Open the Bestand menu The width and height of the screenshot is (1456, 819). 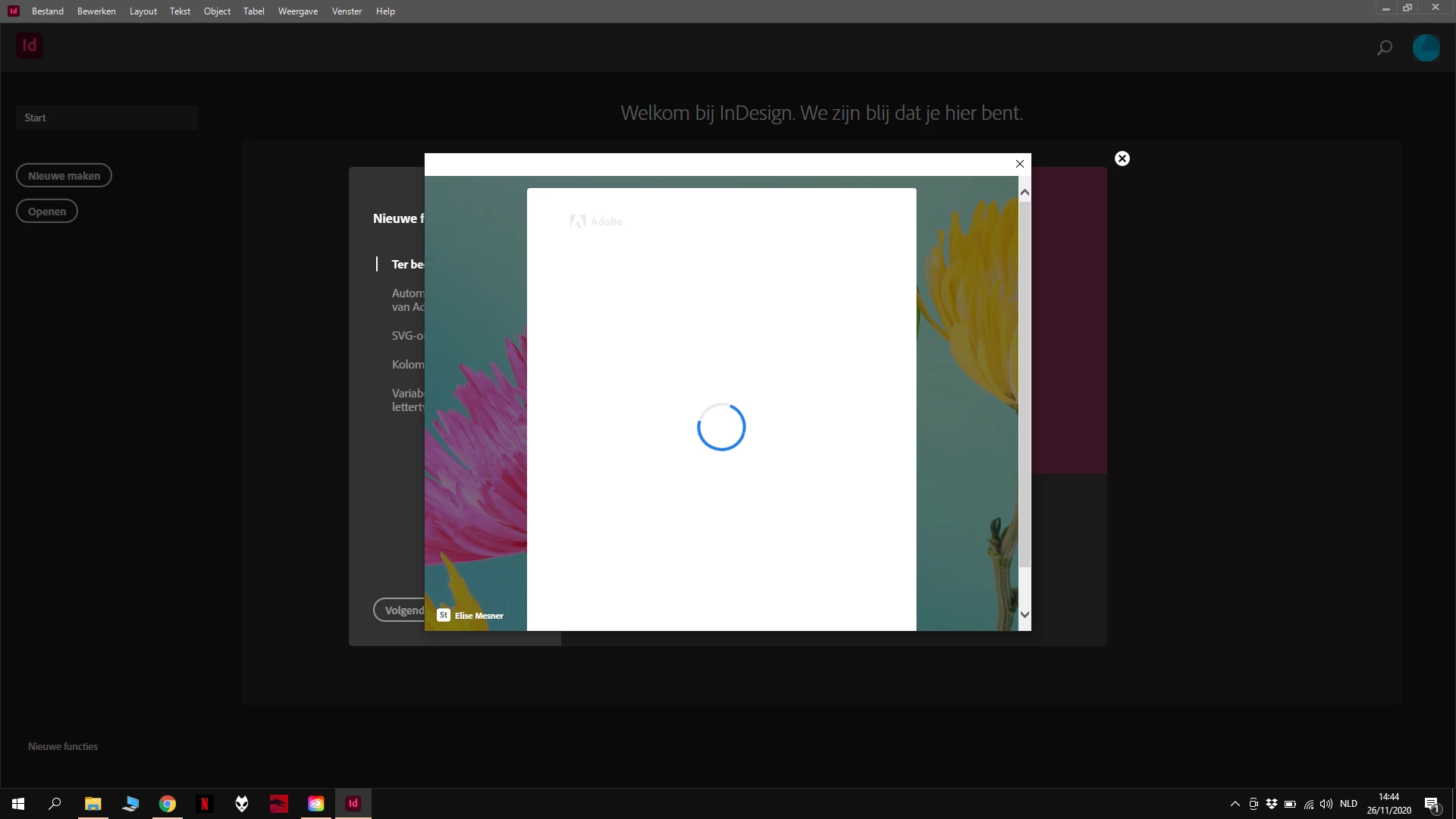coord(48,11)
